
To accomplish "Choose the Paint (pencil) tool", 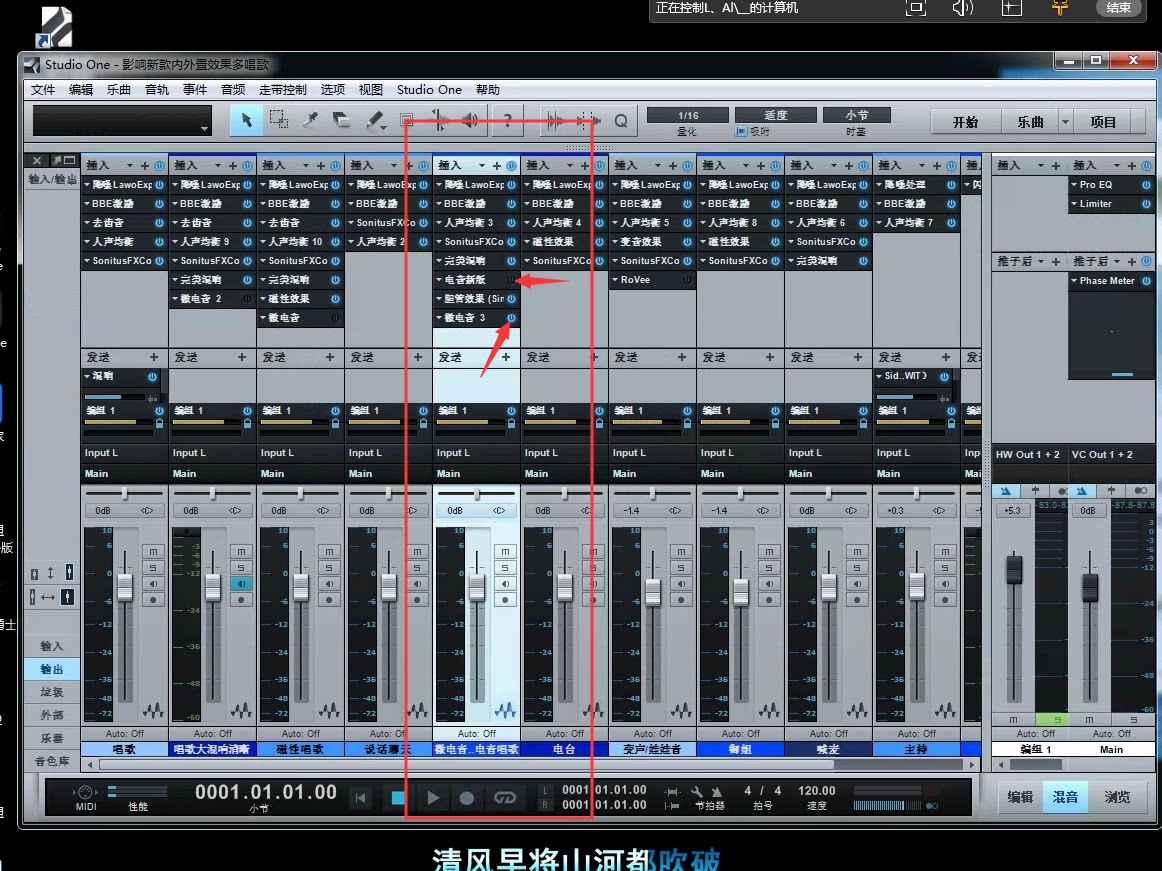I will click(375, 120).
